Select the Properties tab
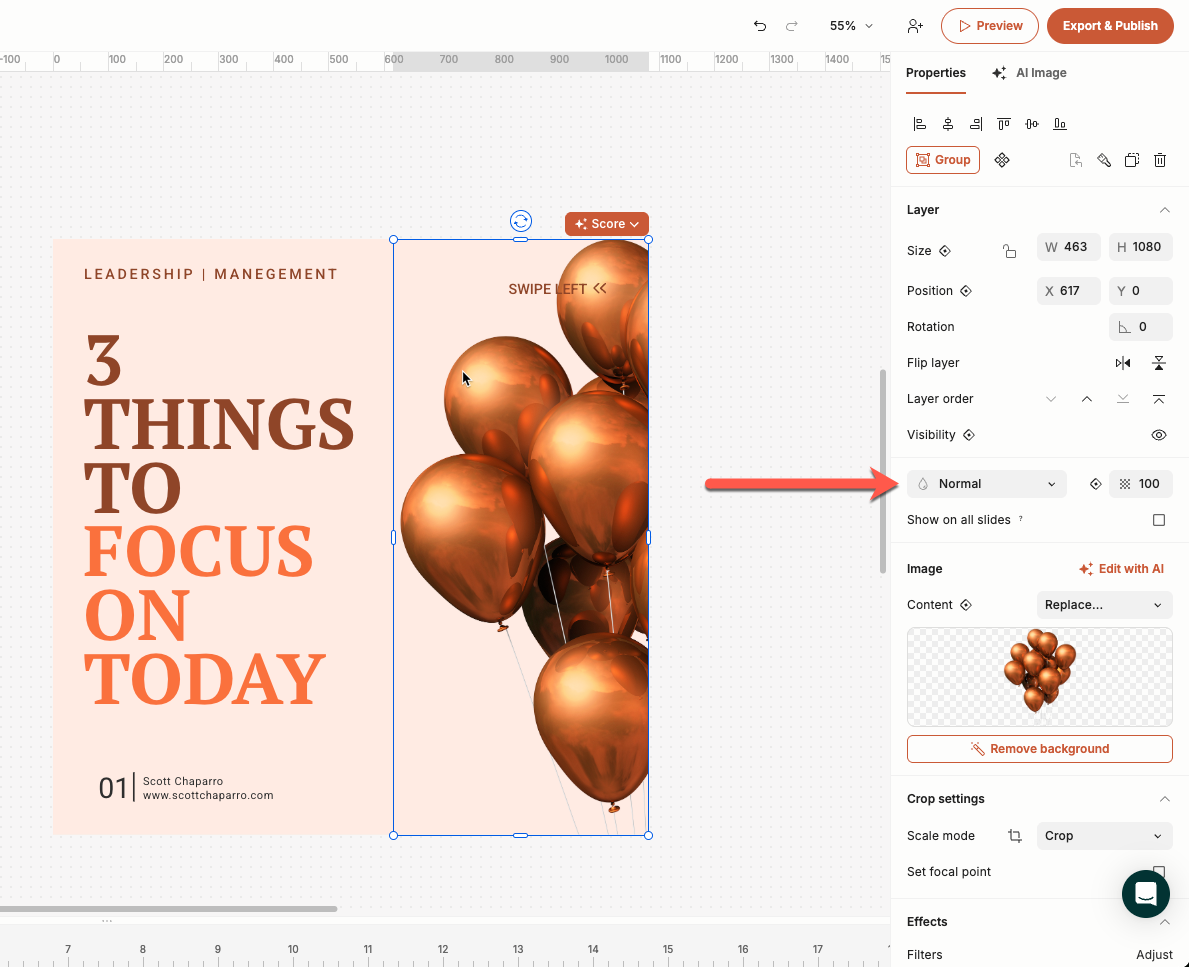This screenshot has width=1189, height=967. coord(935,73)
